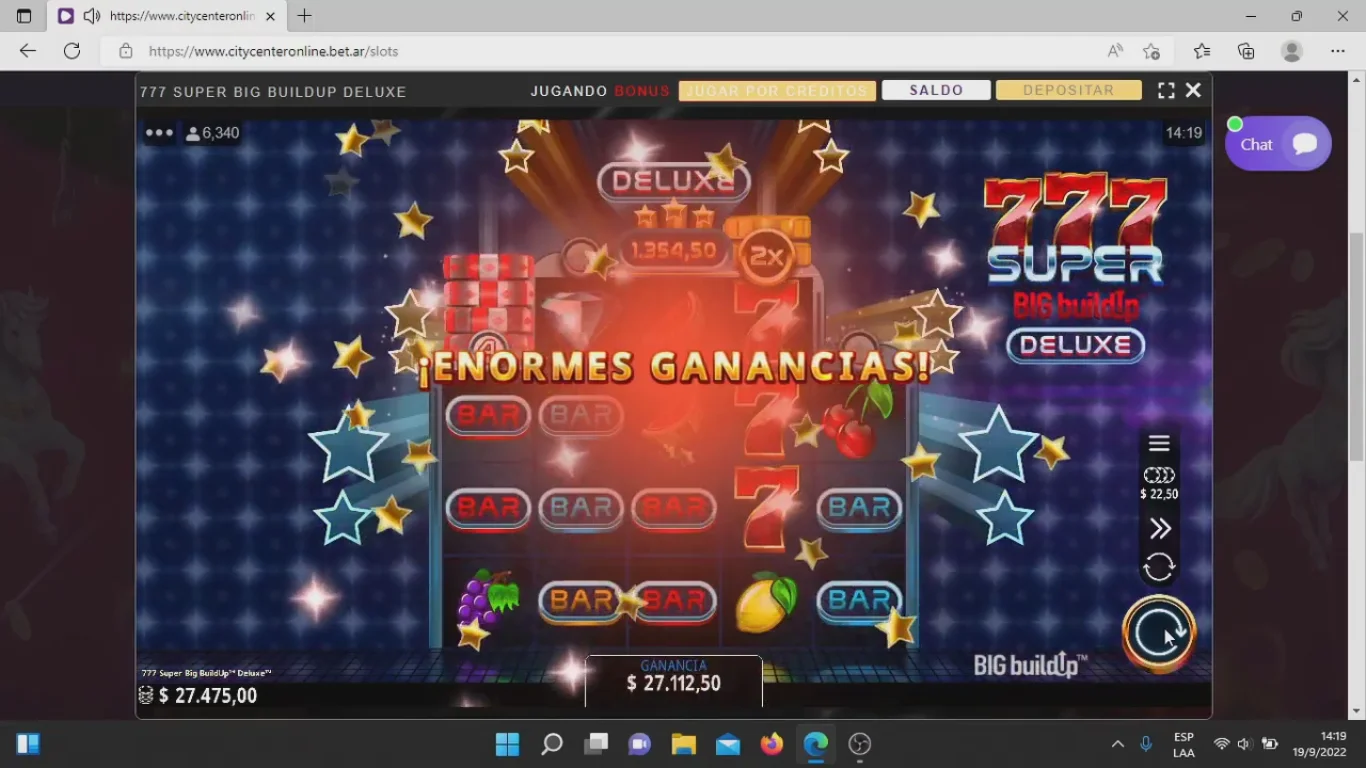1366x768 pixels.
Task: Close the game with the X icon
Action: point(1193,90)
